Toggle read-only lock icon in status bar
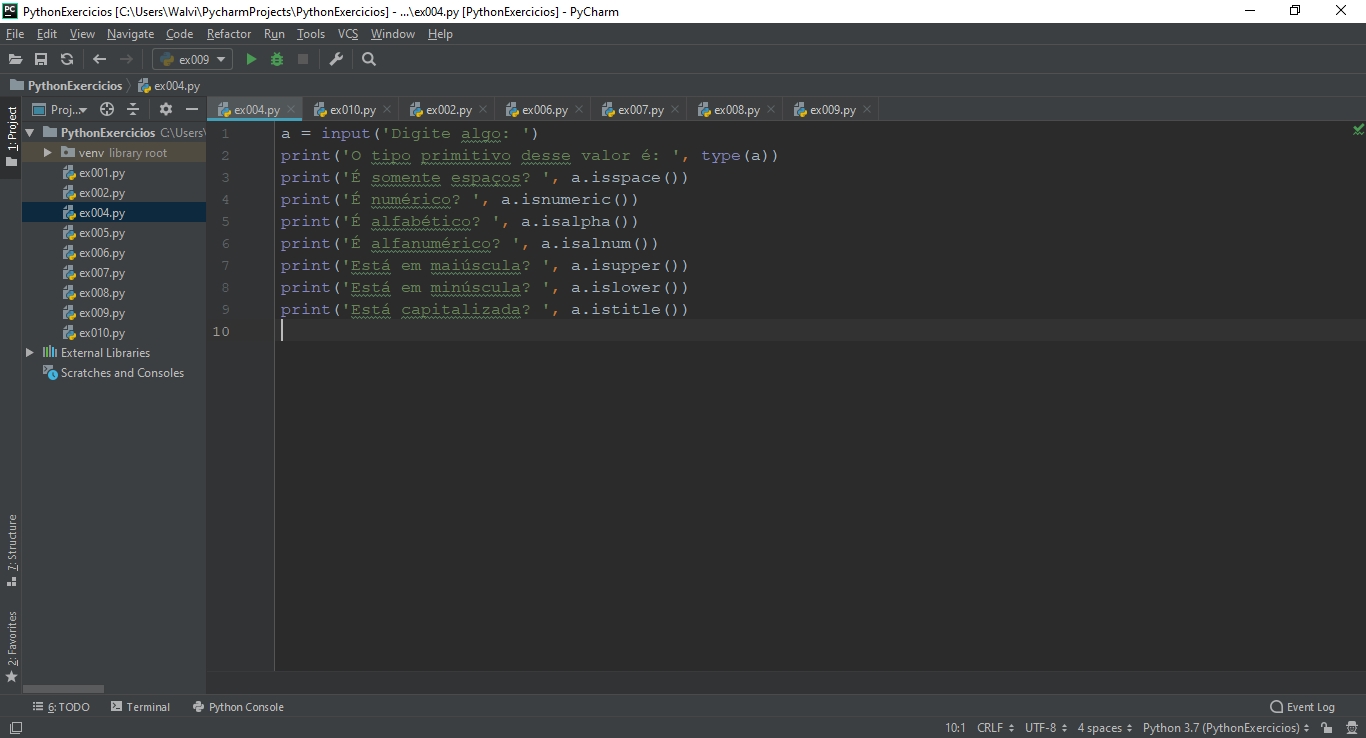The image size is (1366, 738). [x=1326, y=728]
